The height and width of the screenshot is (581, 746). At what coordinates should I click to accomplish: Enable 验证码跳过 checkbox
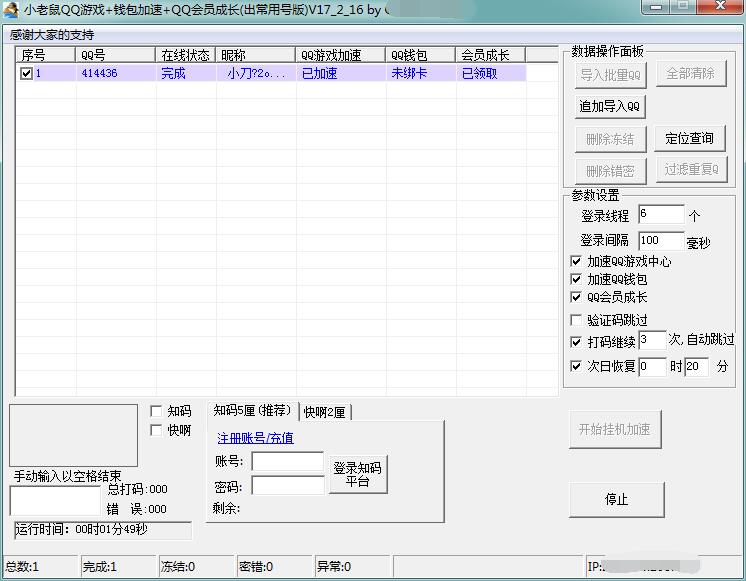coord(576,319)
